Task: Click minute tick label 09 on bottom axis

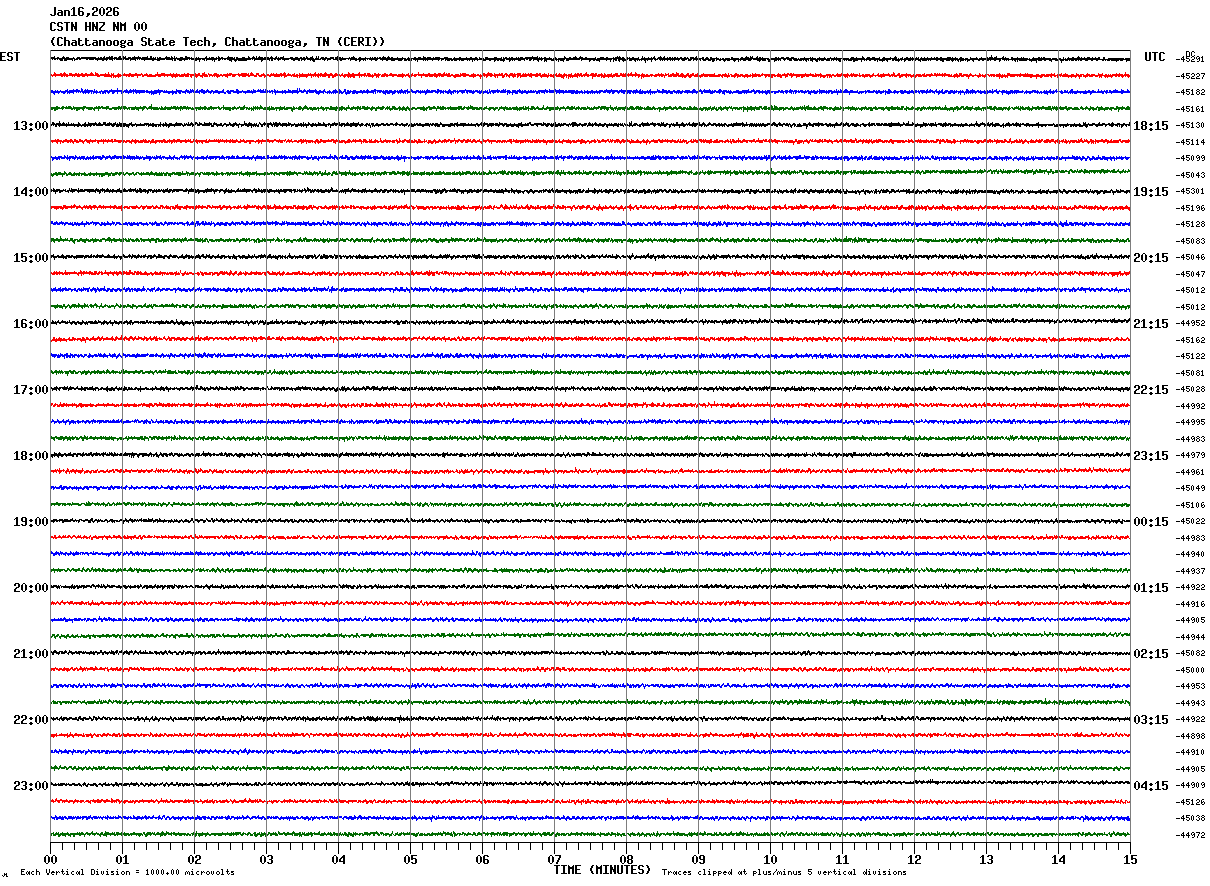Action: 698,859
